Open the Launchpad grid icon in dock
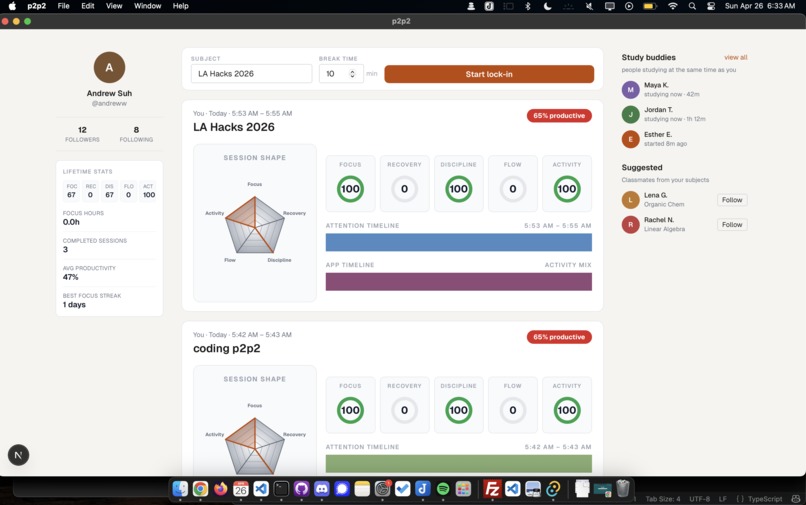This screenshot has width=806, height=505. point(463,488)
